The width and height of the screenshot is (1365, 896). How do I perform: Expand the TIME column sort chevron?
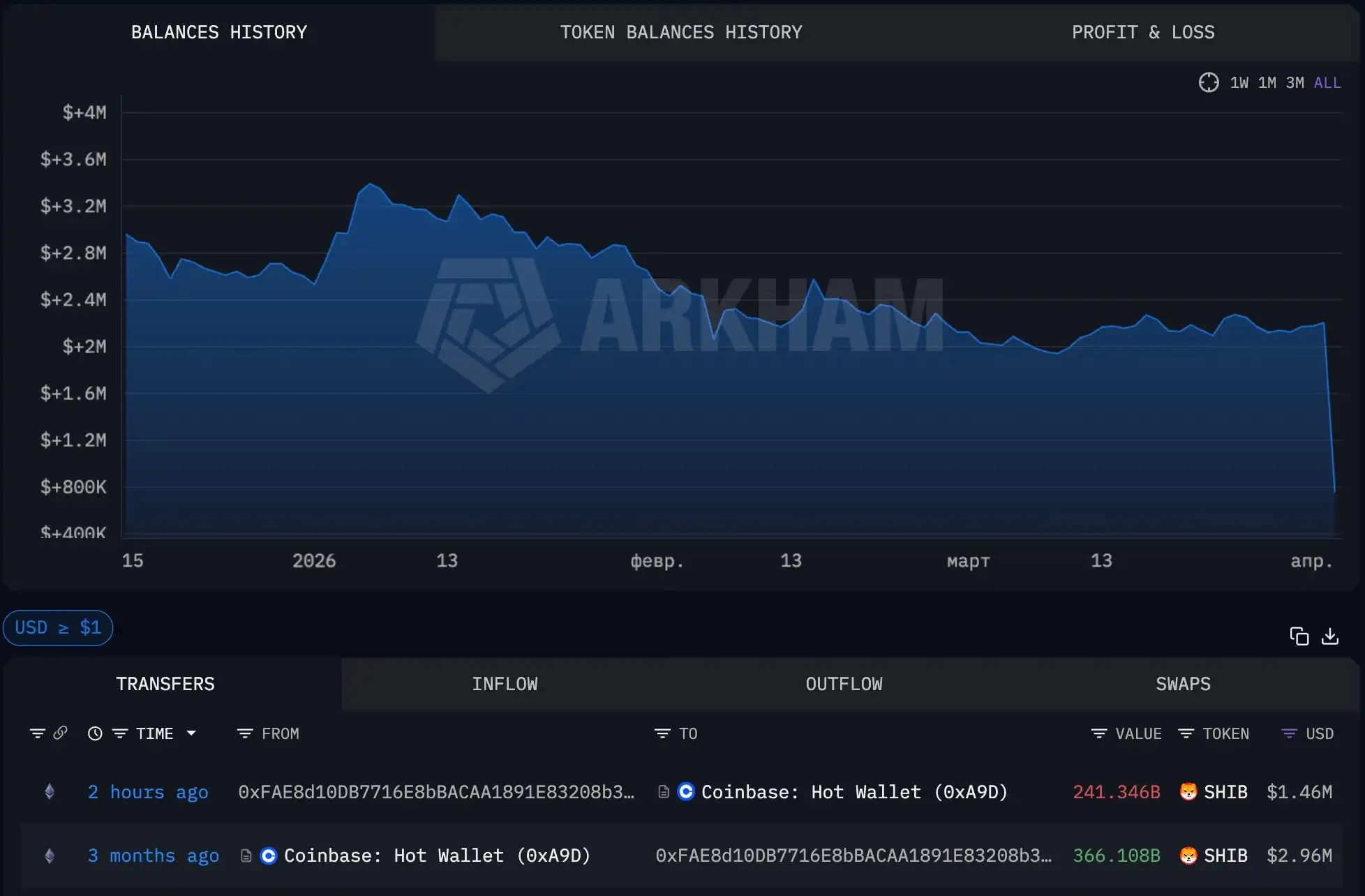click(x=192, y=733)
